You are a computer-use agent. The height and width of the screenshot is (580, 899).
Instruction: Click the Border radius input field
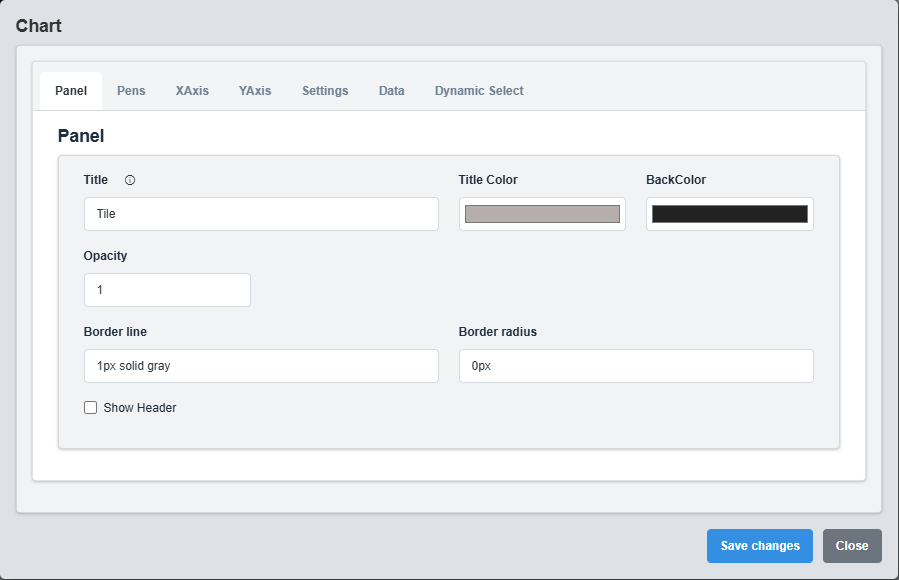coord(635,365)
